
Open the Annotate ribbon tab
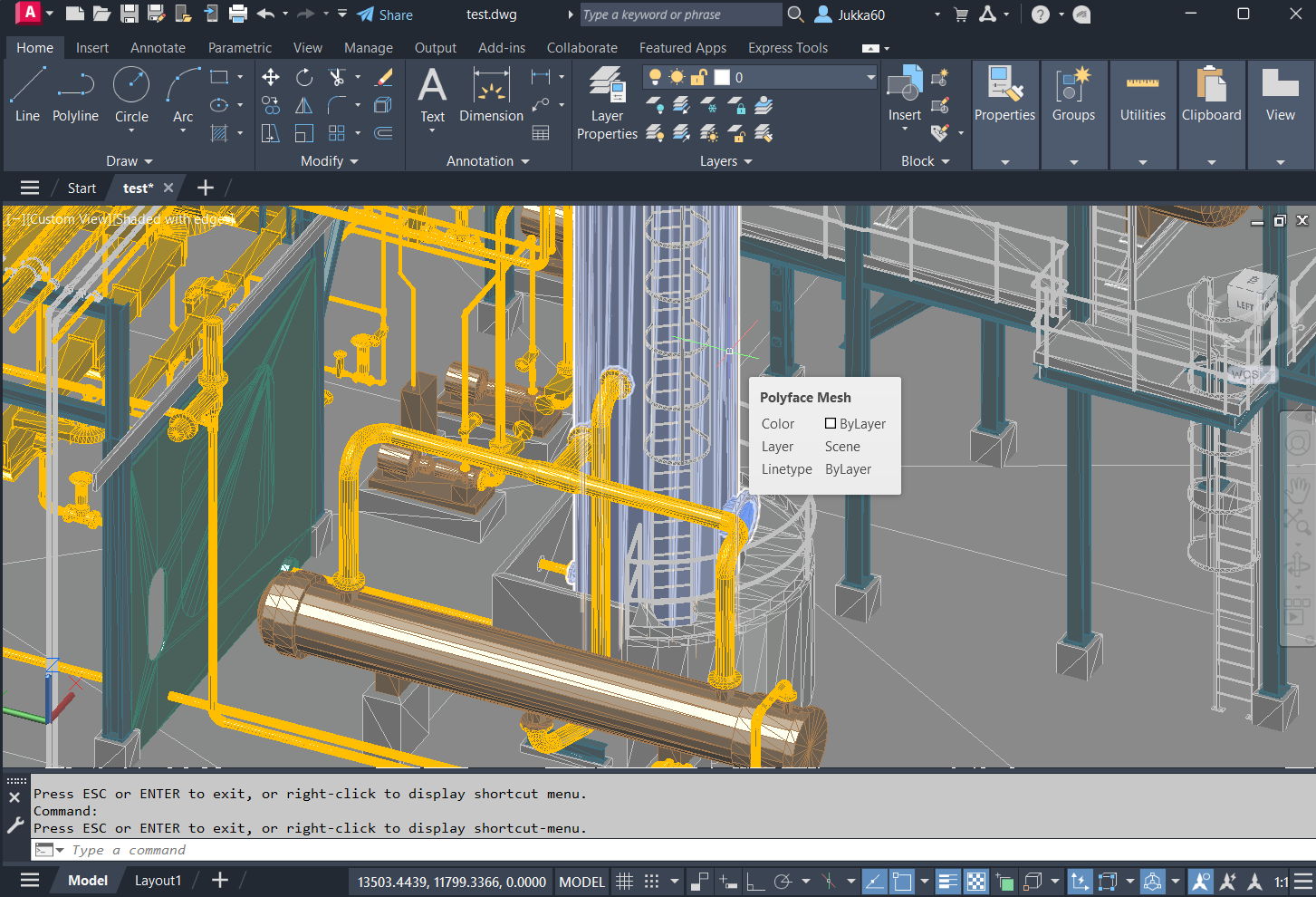(158, 48)
